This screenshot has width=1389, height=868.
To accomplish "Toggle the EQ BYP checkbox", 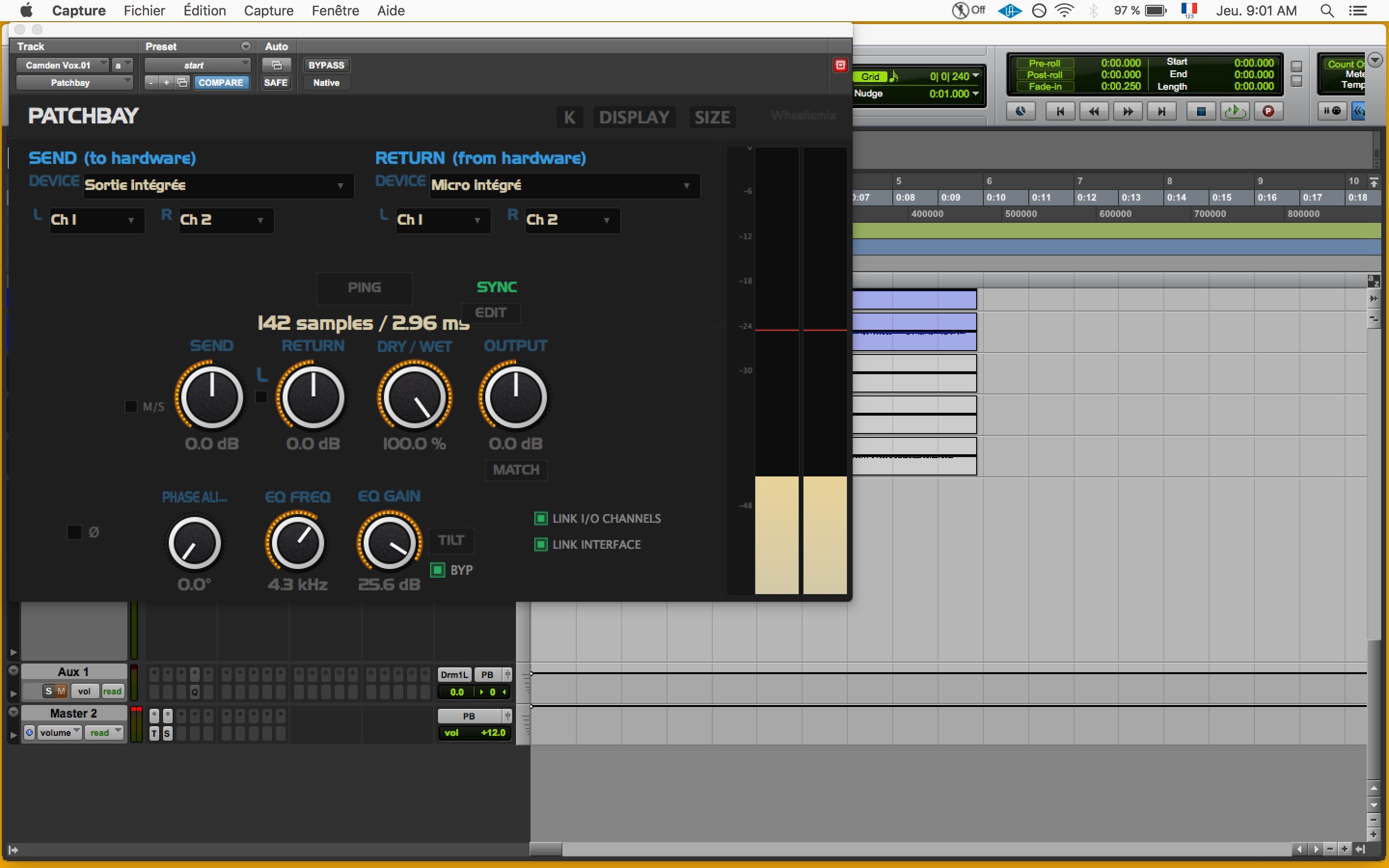I will [437, 570].
